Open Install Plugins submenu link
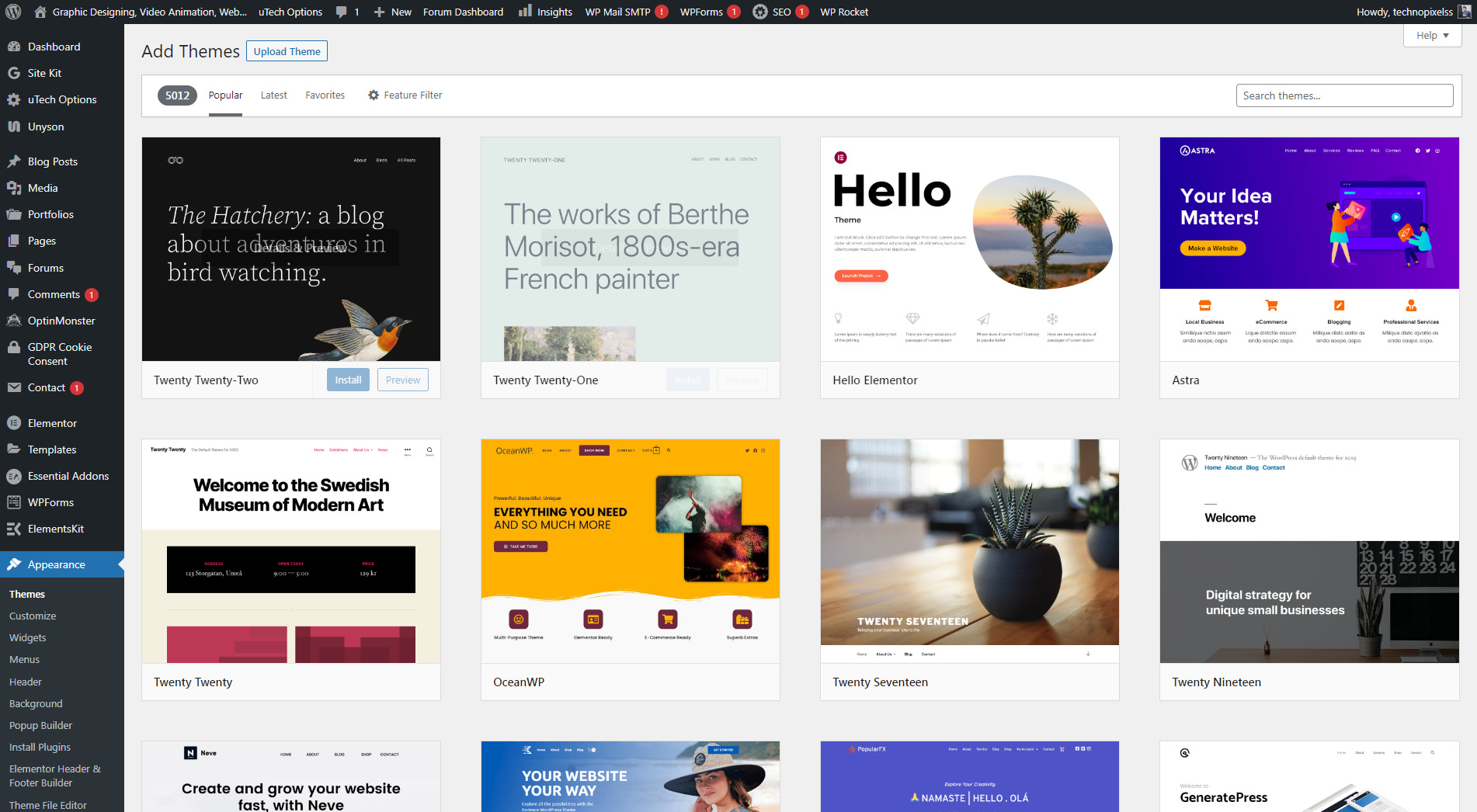 click(40, 747)
